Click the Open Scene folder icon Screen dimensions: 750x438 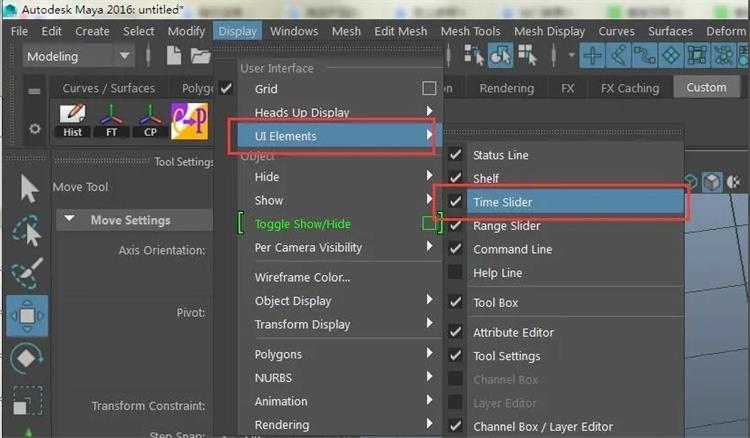201,56
